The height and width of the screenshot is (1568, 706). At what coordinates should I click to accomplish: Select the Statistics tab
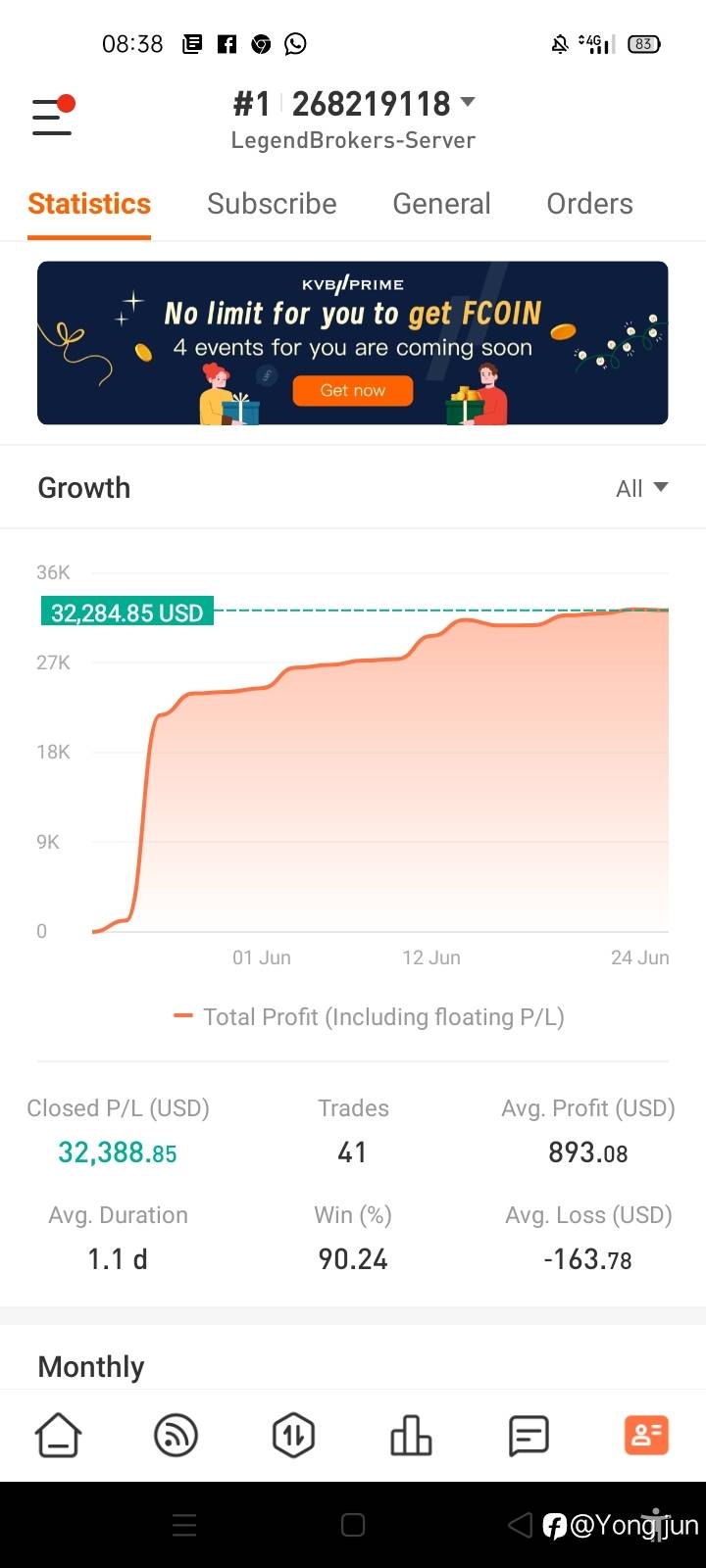89,204
